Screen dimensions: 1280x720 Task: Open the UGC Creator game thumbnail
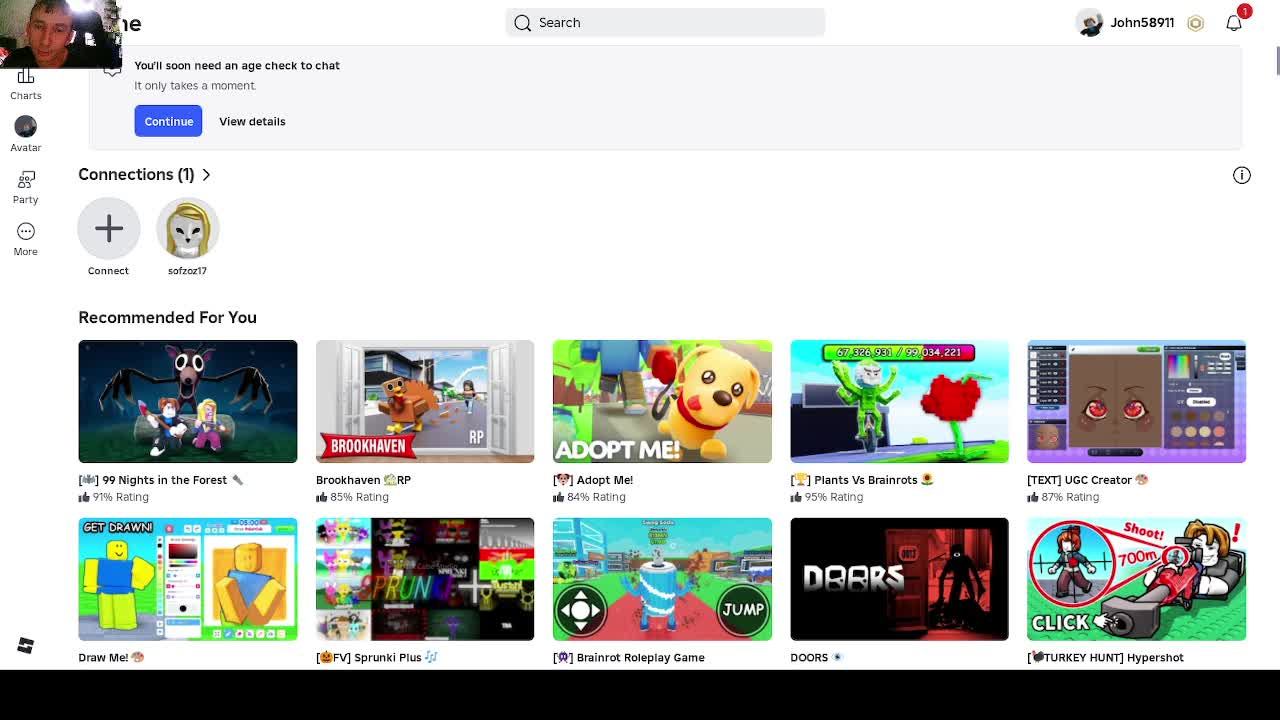point(1136,401)
